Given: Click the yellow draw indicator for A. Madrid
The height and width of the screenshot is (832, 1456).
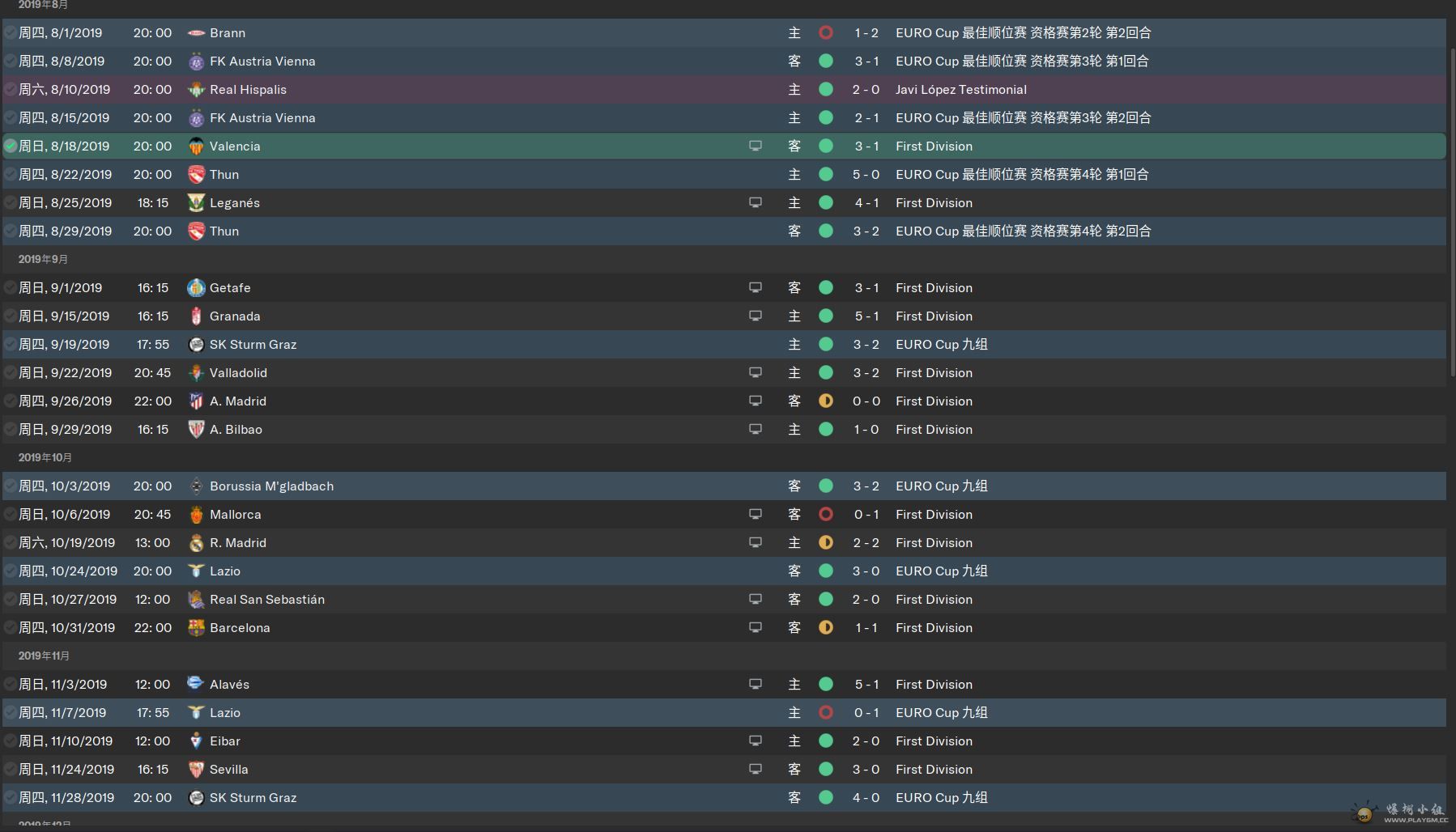Looking at the screenshot, I should tap(826, 401).
